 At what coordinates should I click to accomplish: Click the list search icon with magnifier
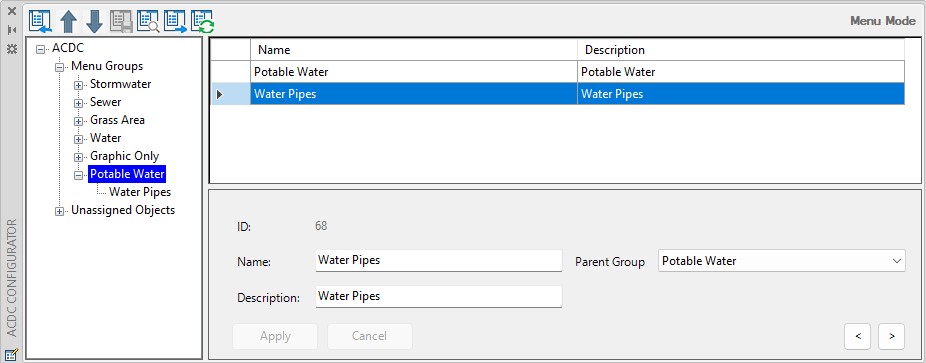(x=148, y=22)
